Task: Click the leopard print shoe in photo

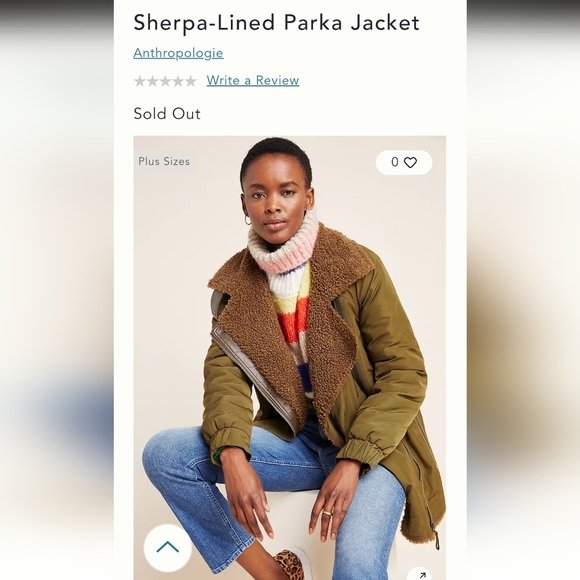Action: click(291, 565)
